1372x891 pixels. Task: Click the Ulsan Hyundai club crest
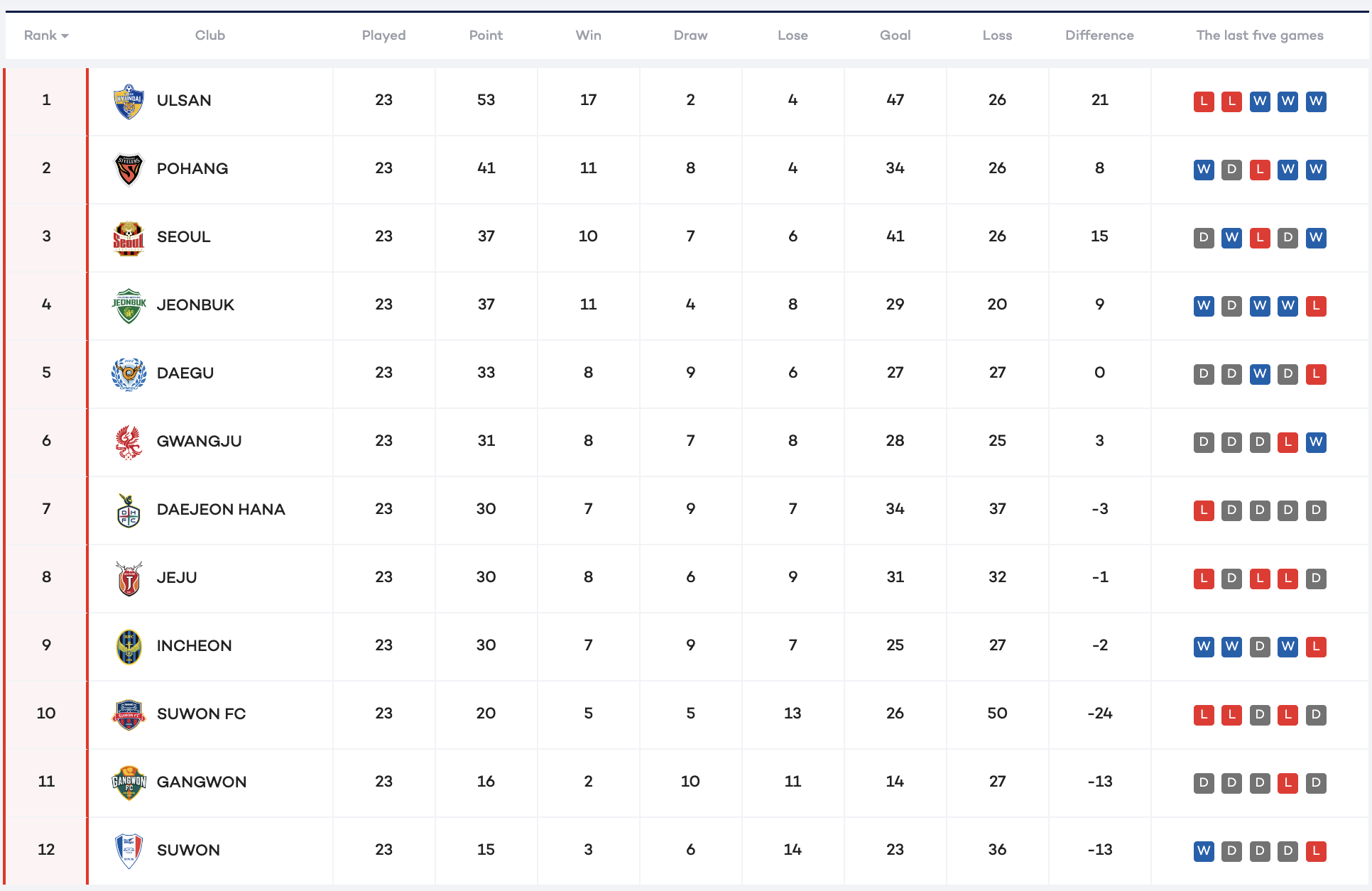(x=129, y=101)
